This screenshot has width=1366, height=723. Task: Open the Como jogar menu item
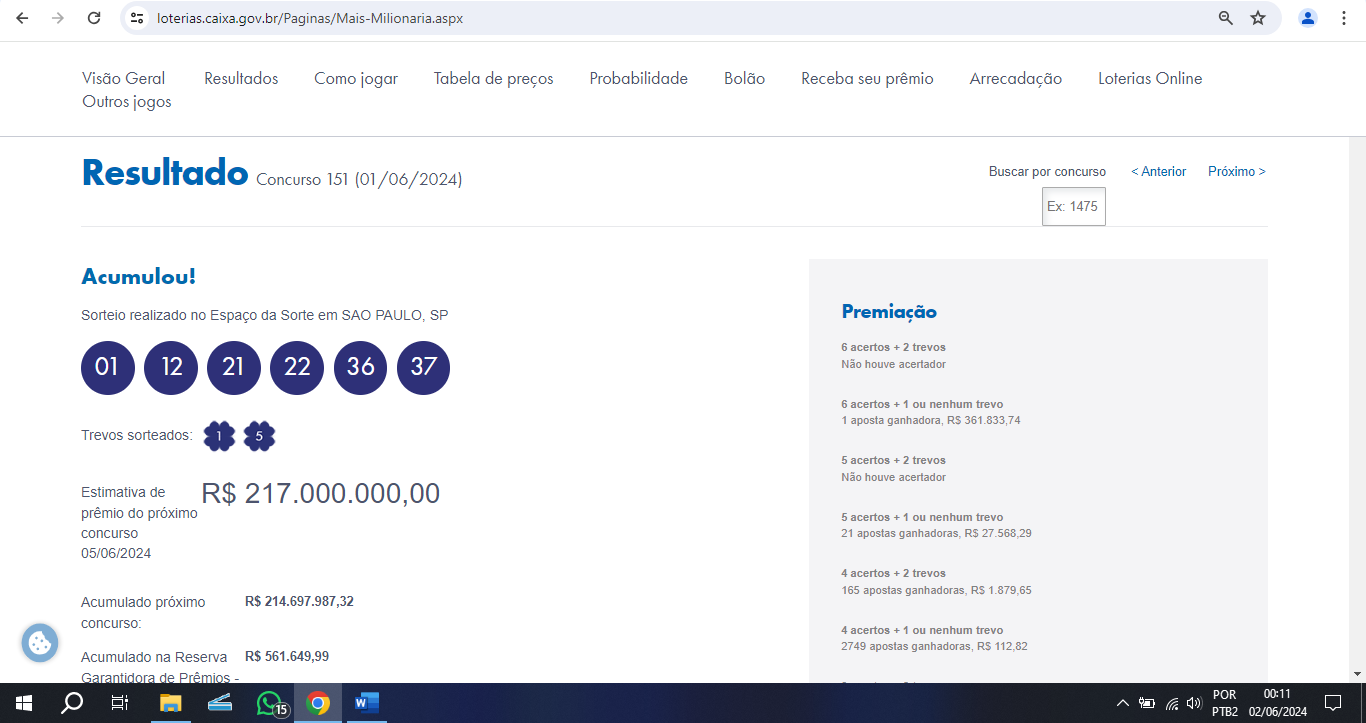point(356,78)
